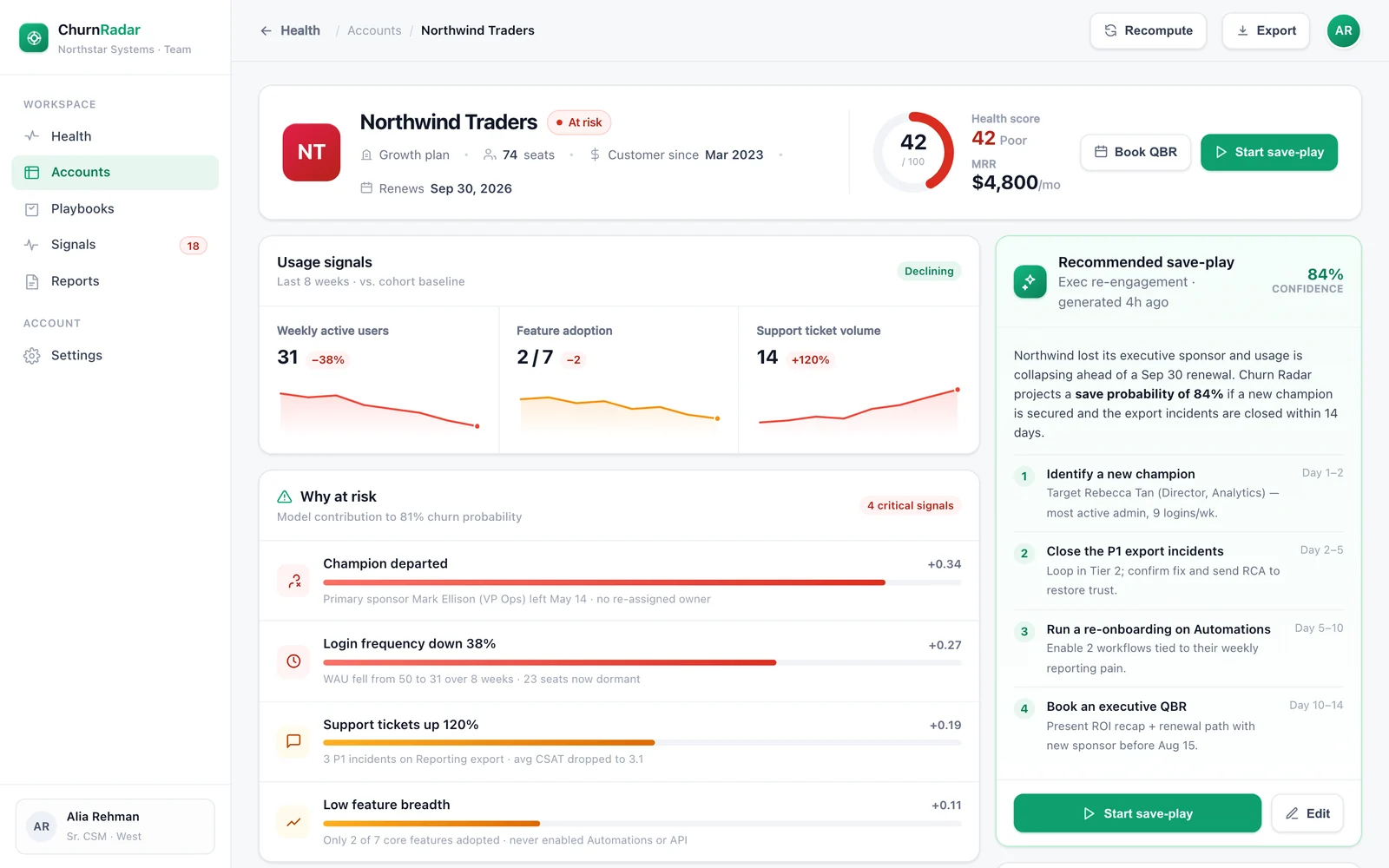Click the Health breadcrumb link

(300, 30)
